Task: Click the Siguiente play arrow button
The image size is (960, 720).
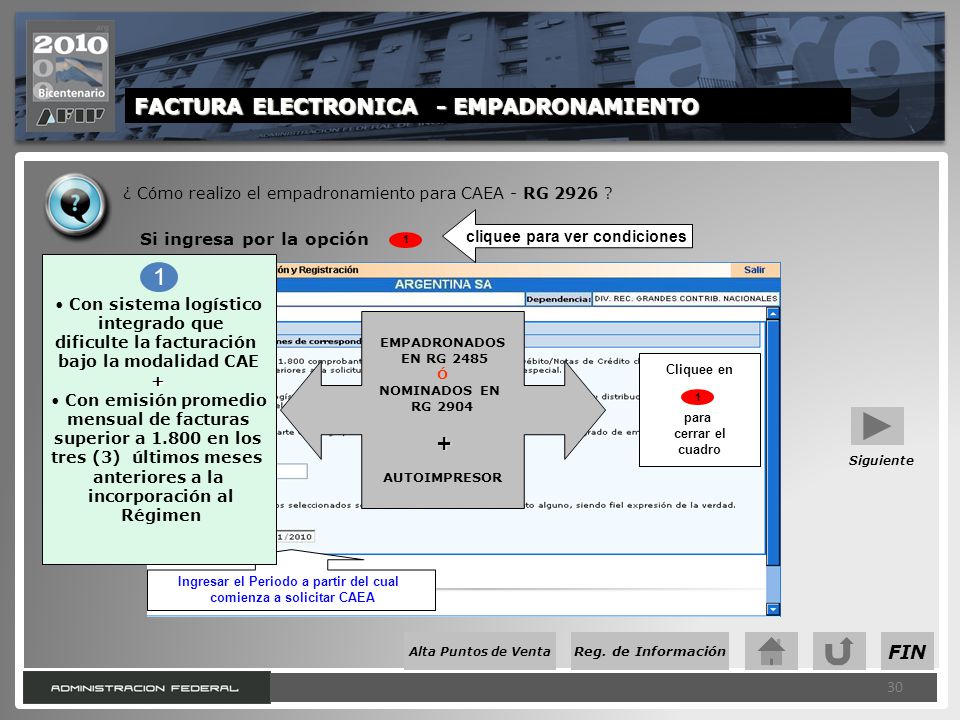Action: coord(877,426)
